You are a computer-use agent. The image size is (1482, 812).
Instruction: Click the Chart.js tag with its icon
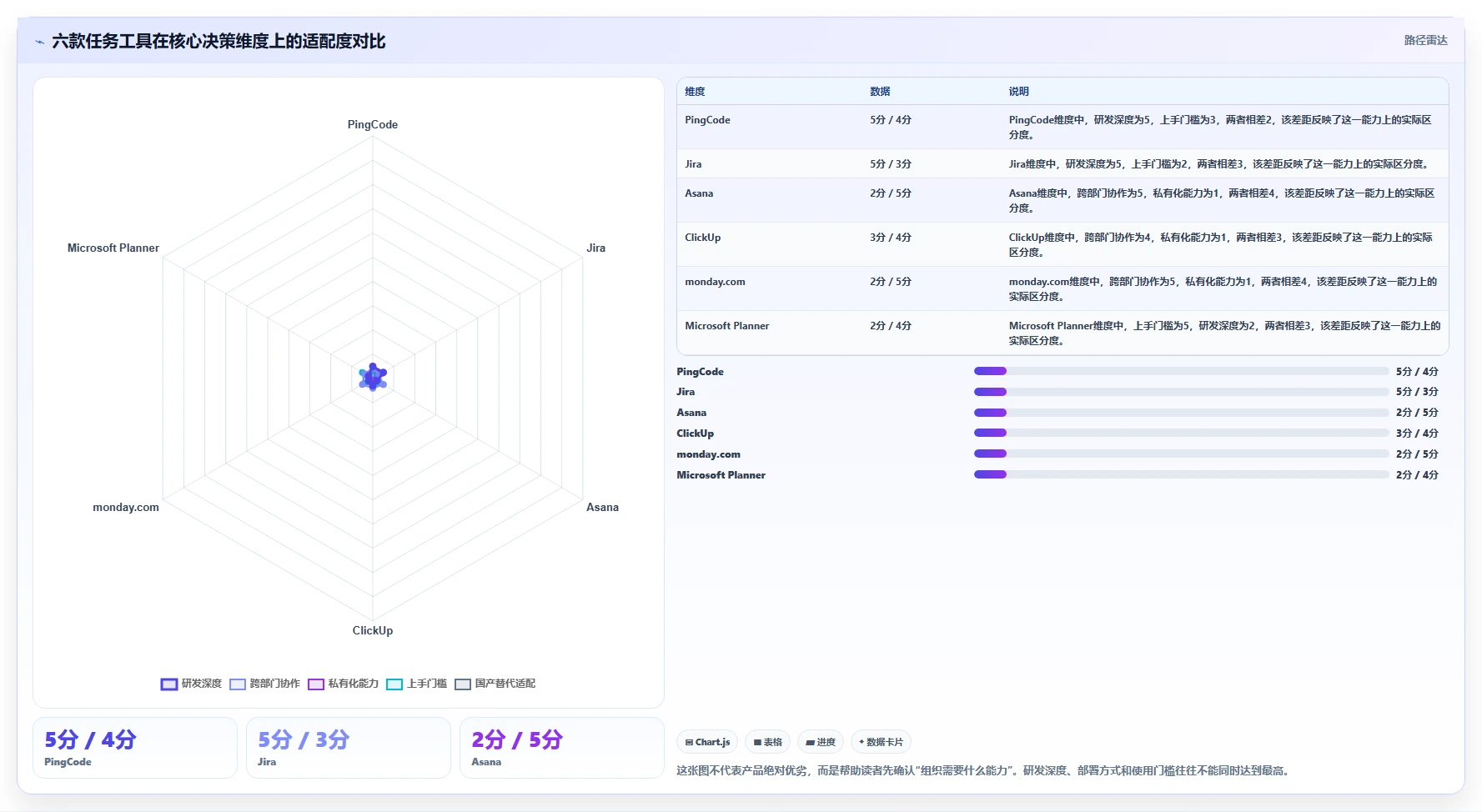[x=707, y=742]
